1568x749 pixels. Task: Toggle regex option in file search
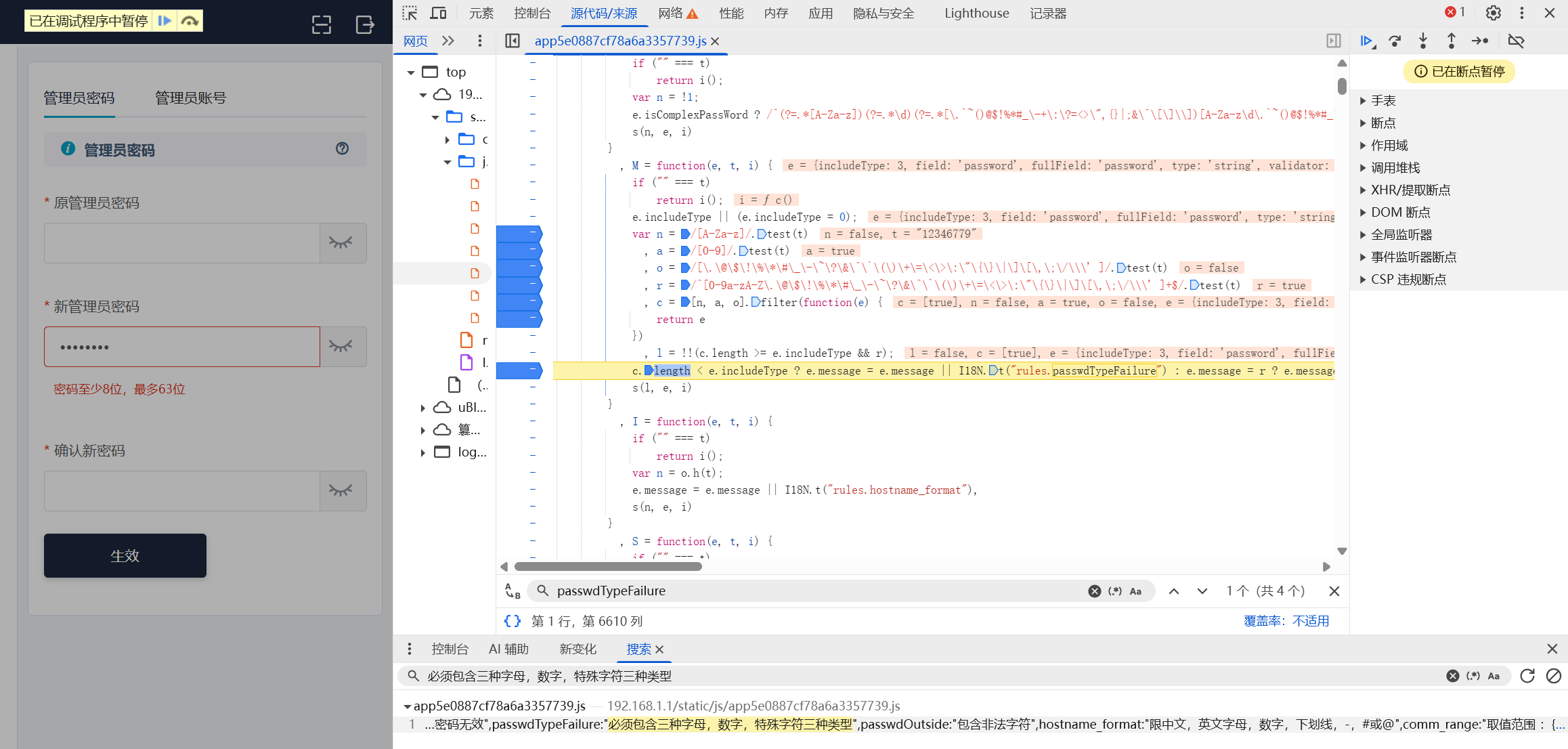[1115, 591]
